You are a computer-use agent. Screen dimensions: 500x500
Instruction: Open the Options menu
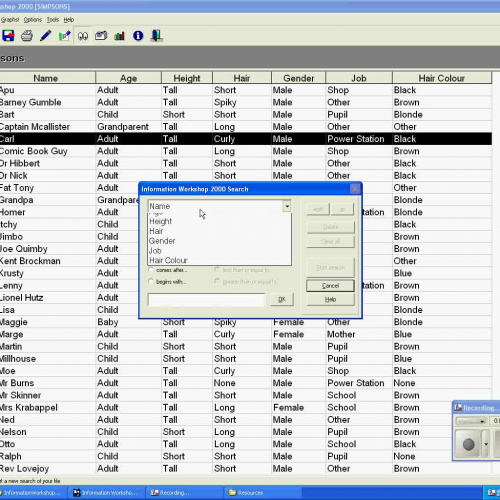coord(33,20)
